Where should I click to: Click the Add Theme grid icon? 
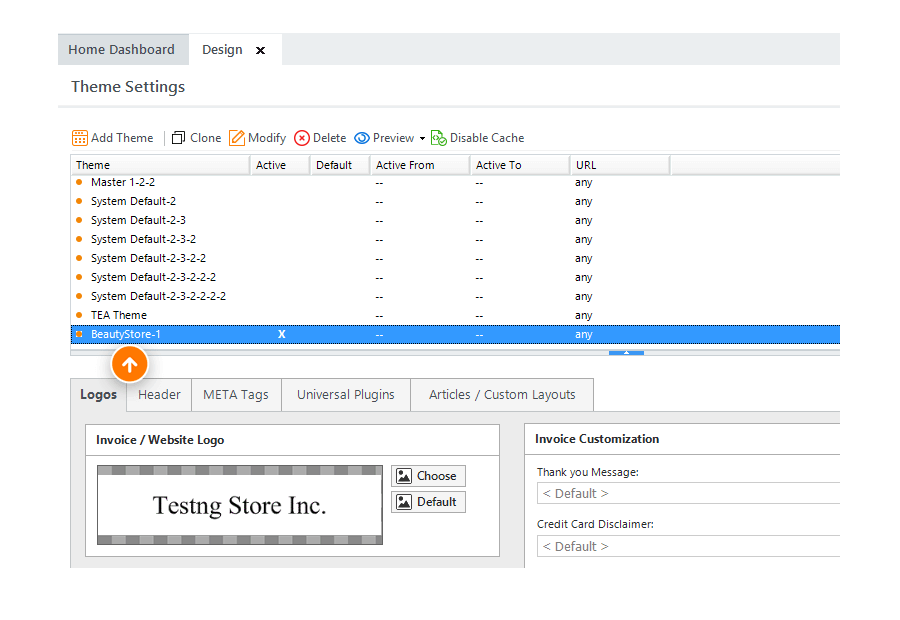[x=80, y=138]
